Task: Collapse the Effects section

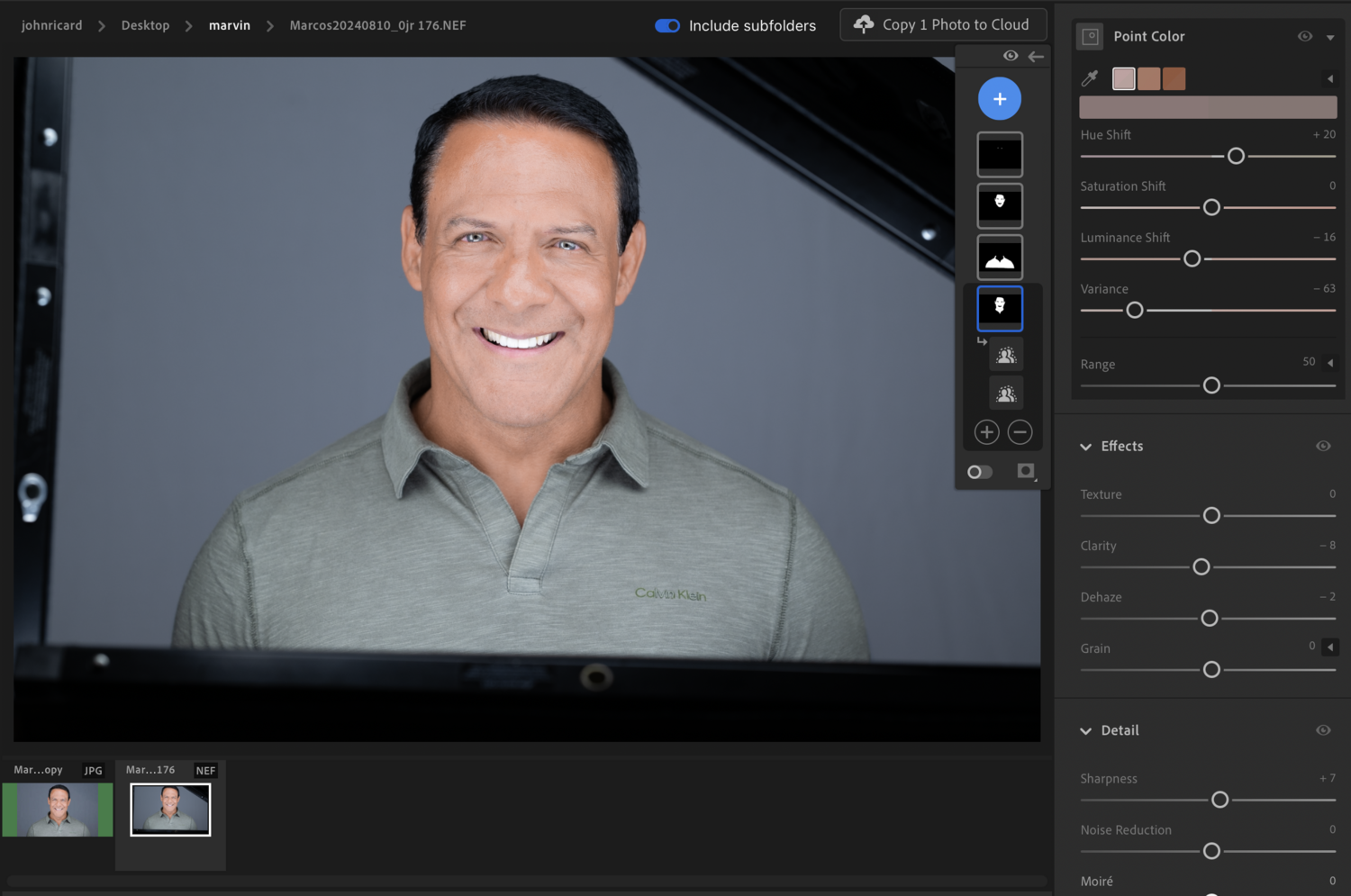Action: pyautogui.click(x=1086, y=447)
